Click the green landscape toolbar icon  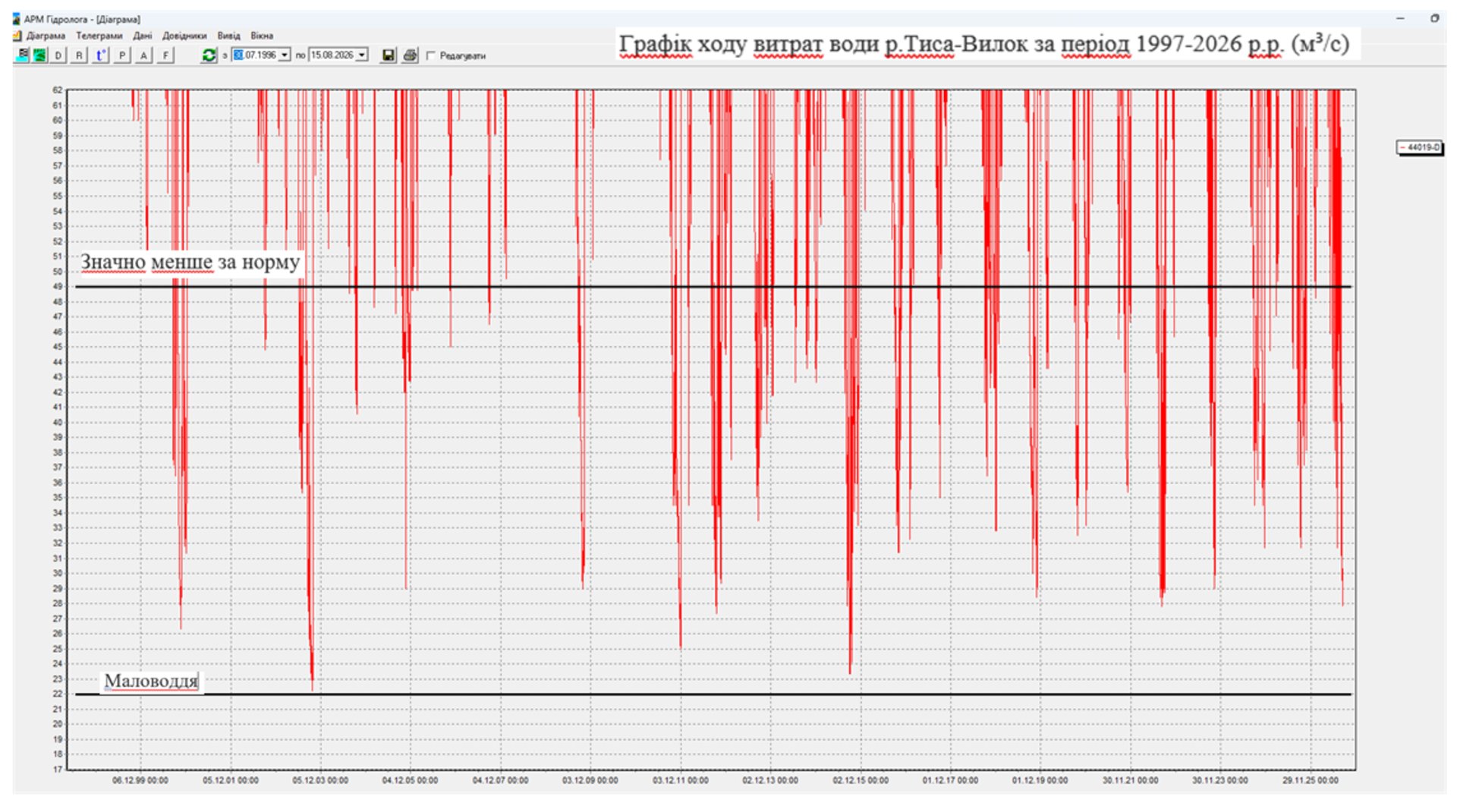39,55
